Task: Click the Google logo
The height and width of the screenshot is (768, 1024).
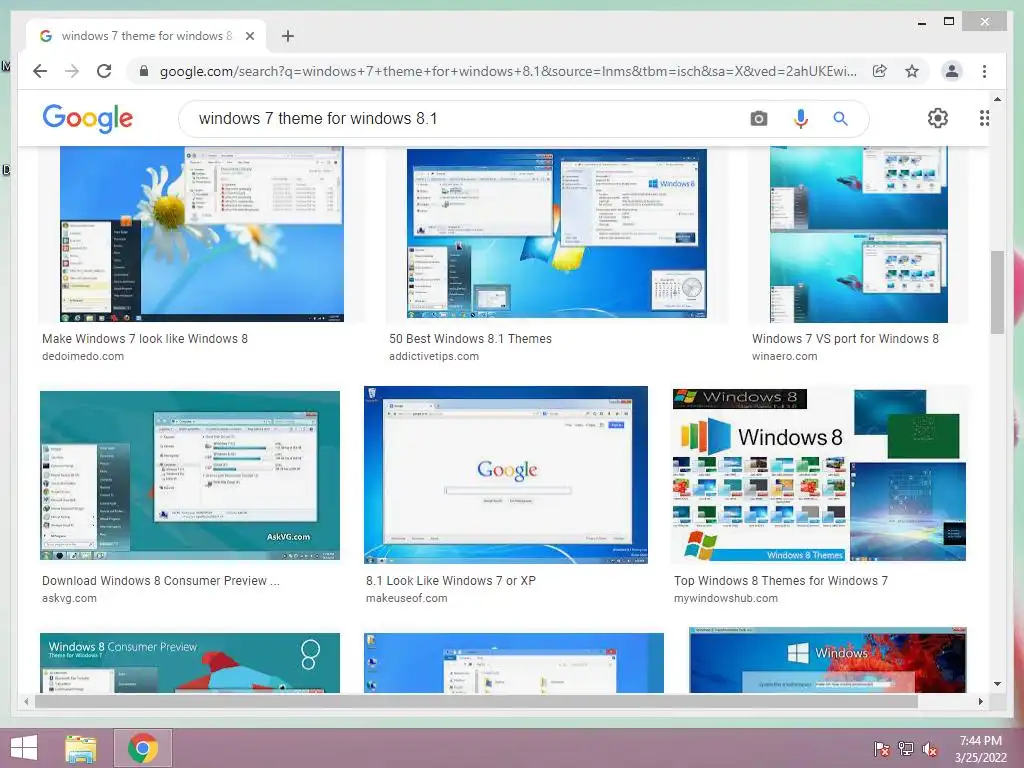Action: point(88,118)
